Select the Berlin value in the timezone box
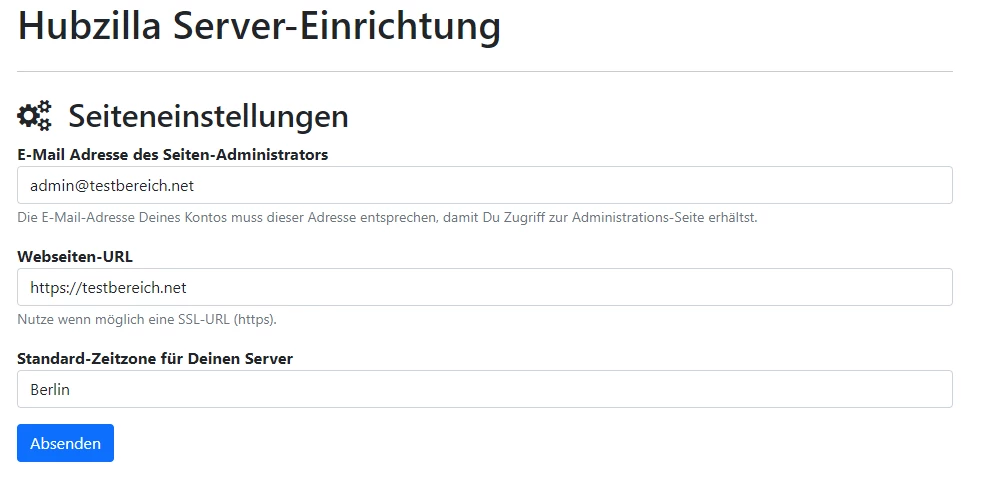Screen dimensions: 989x492 coord(50,389)
